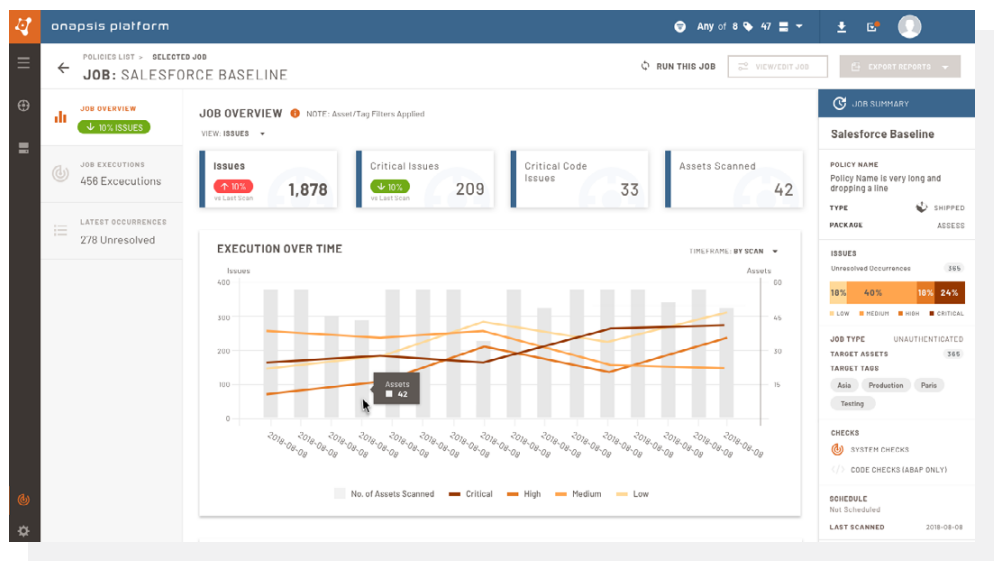Open the Latest Occurrences tab
This screenshot has width=1004, height=569.
pyautogui.click(x=111, y=230)
